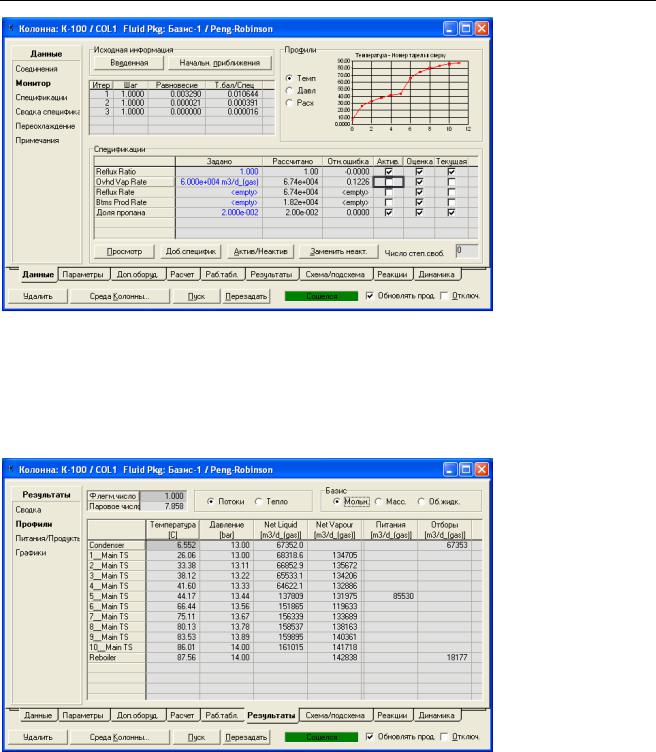Open Динамика tab in the lower window
656x752 pixels.
point(436,716)
